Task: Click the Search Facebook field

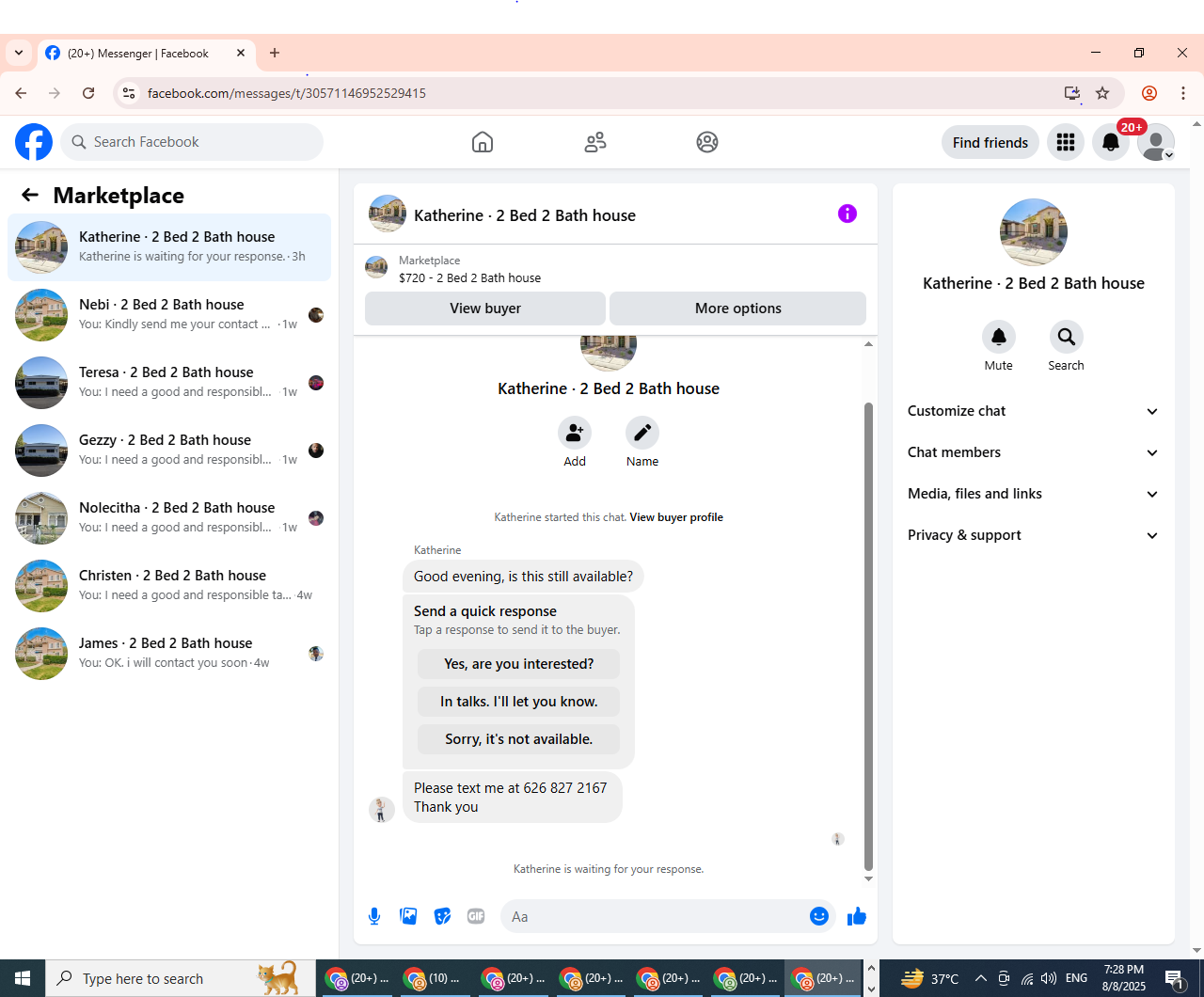Action: (x=192, y=142)
